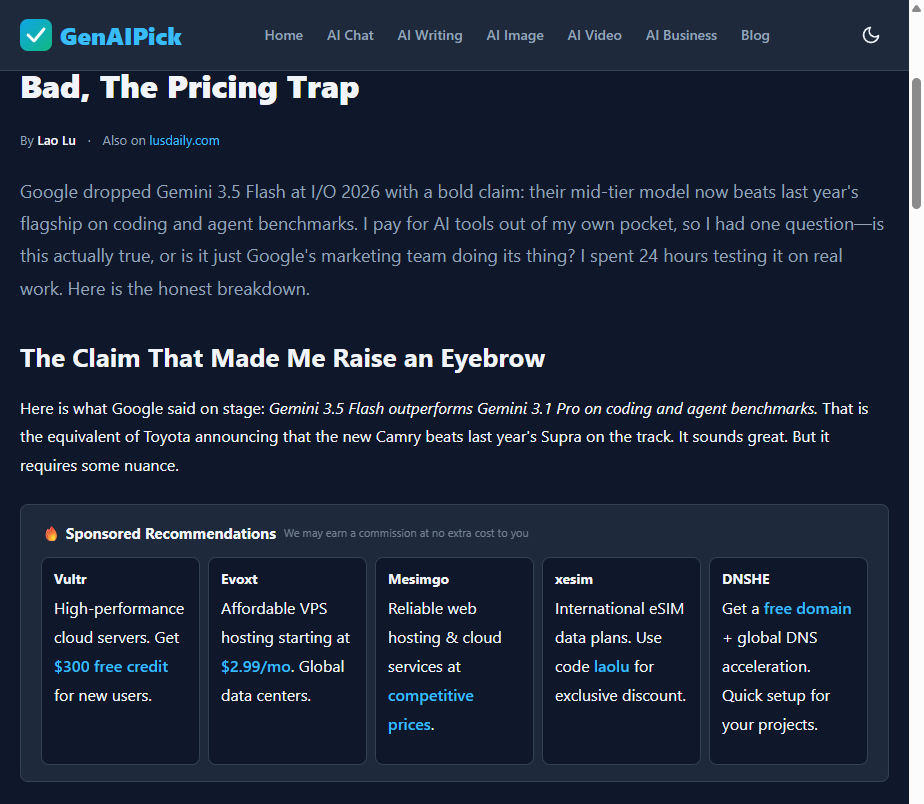
Task: Visit the Blog page
Action: (755, 35)
